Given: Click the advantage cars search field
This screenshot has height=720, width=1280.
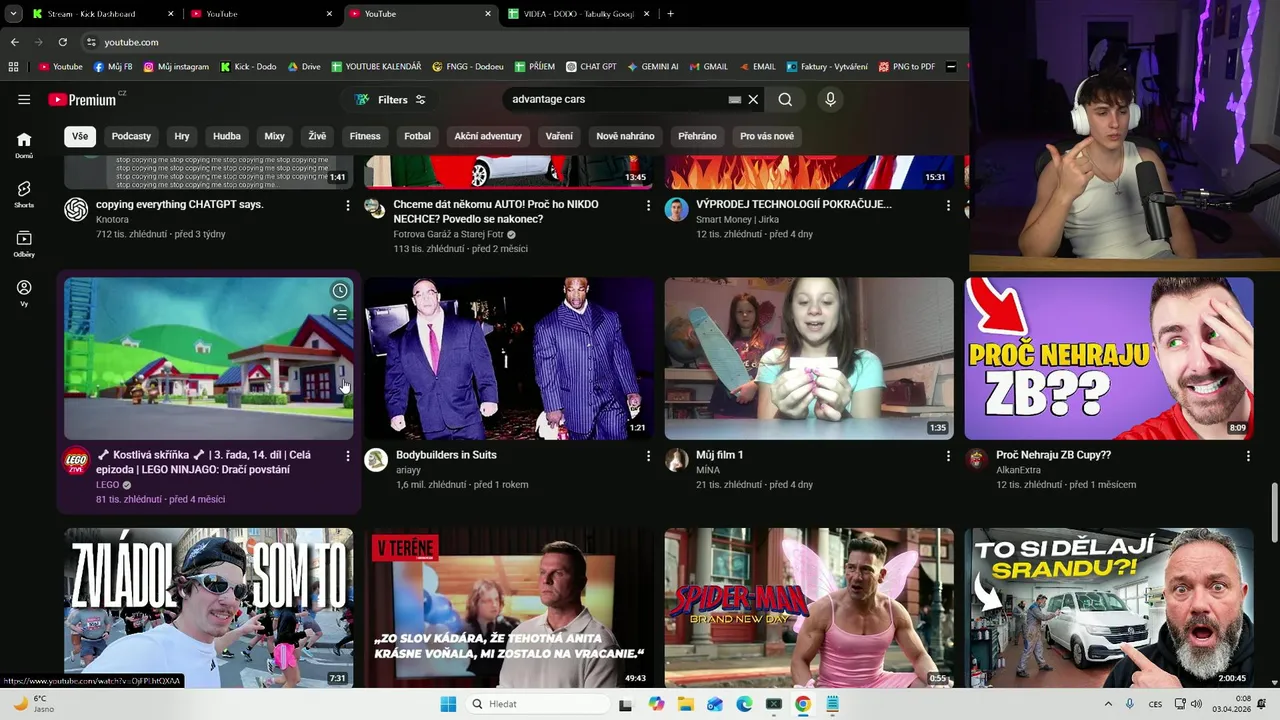Looking at the screenshot, I should (615, 99).
